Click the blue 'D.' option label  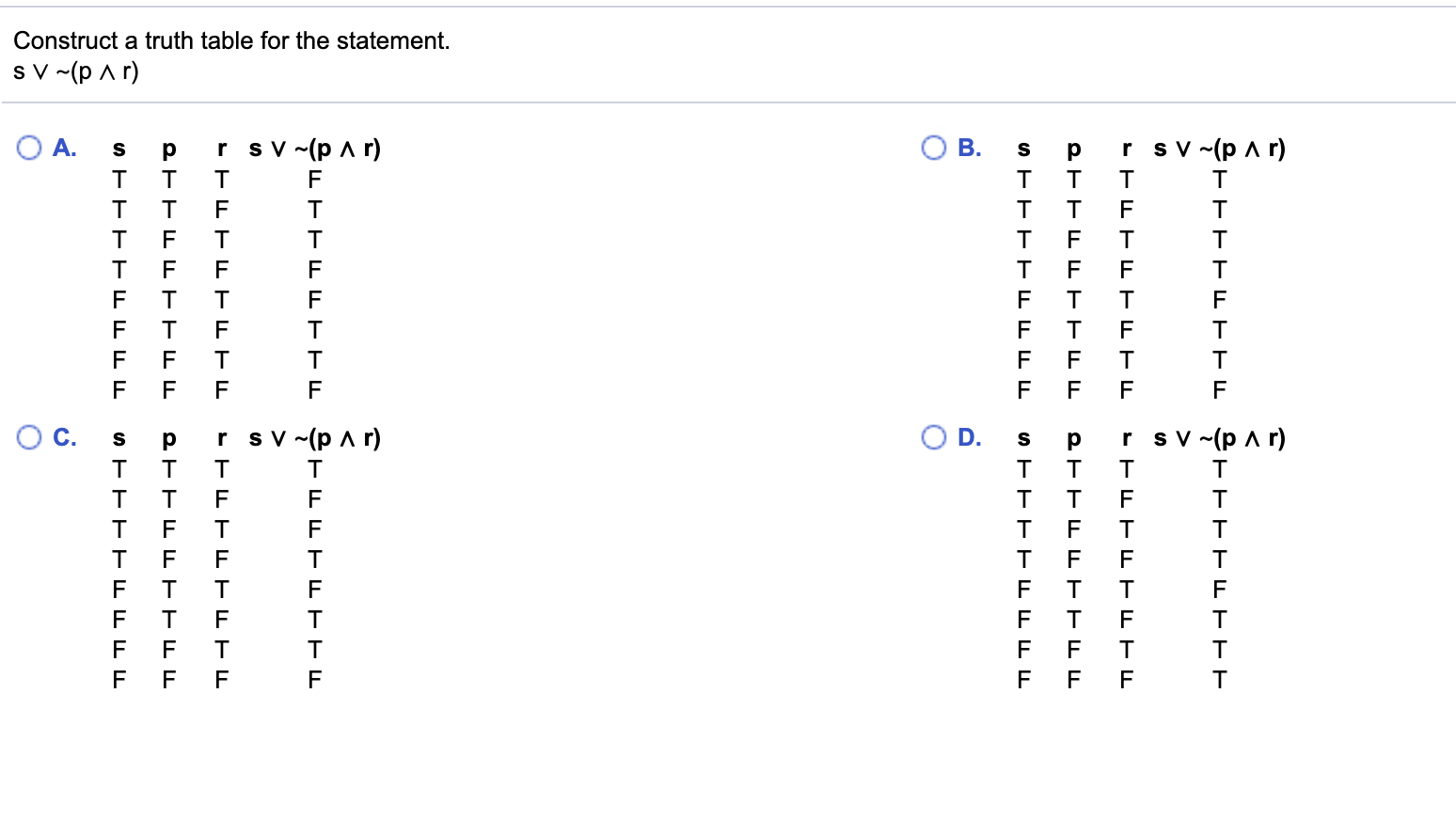[969, 437]
